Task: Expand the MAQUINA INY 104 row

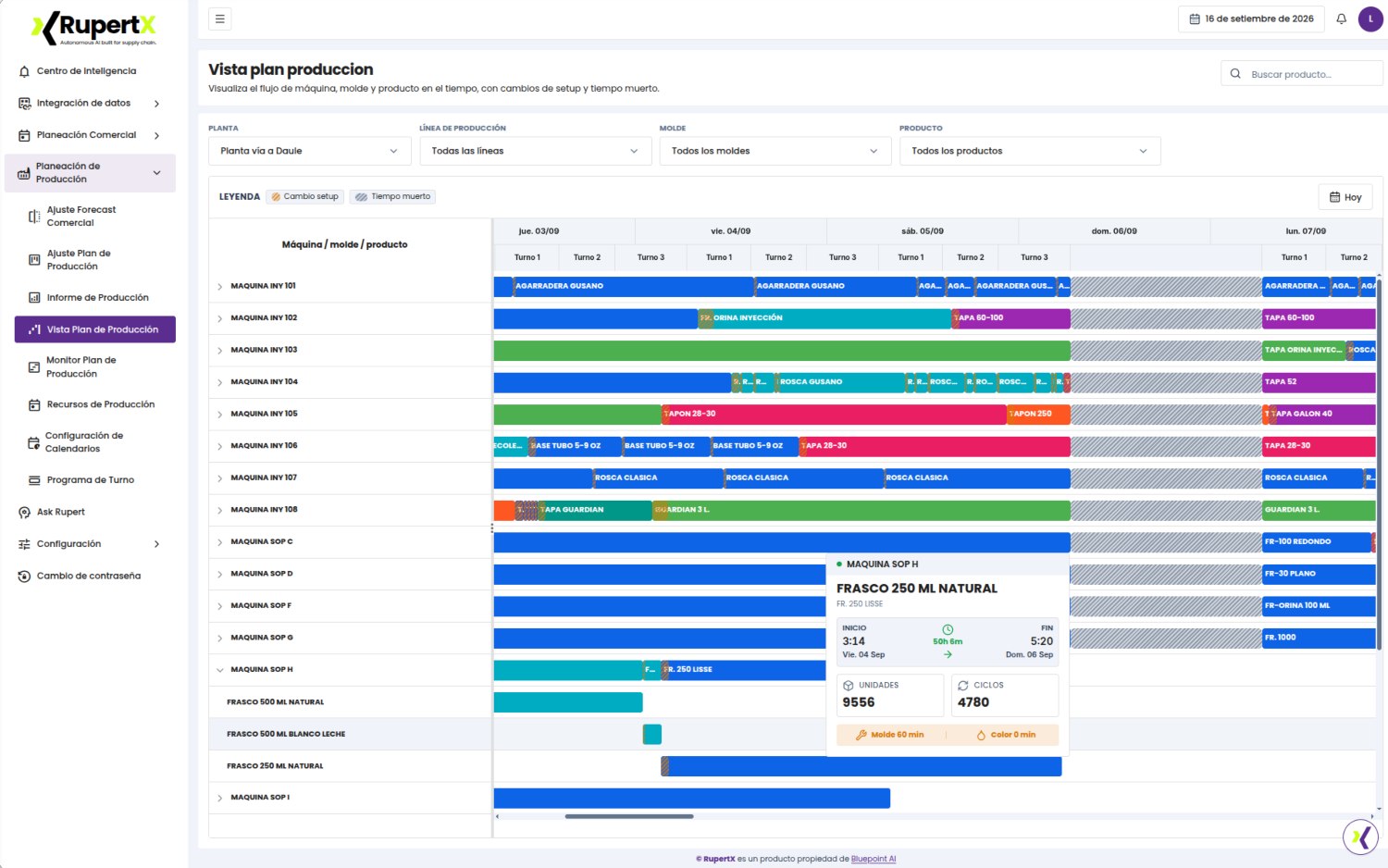Action: (220, 382)
